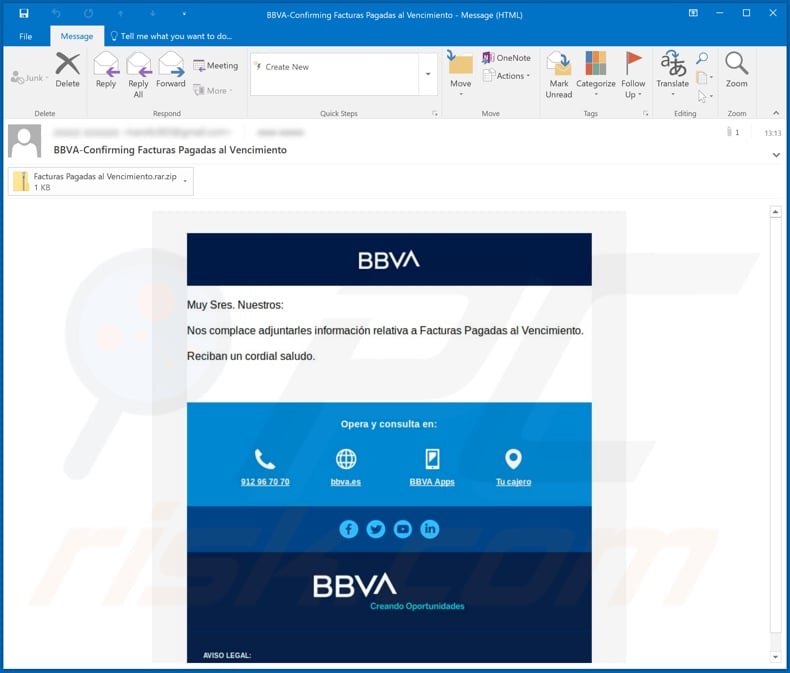Open the Tu cajero link
This screenshot has height=673, width=790.
[513, 482]
